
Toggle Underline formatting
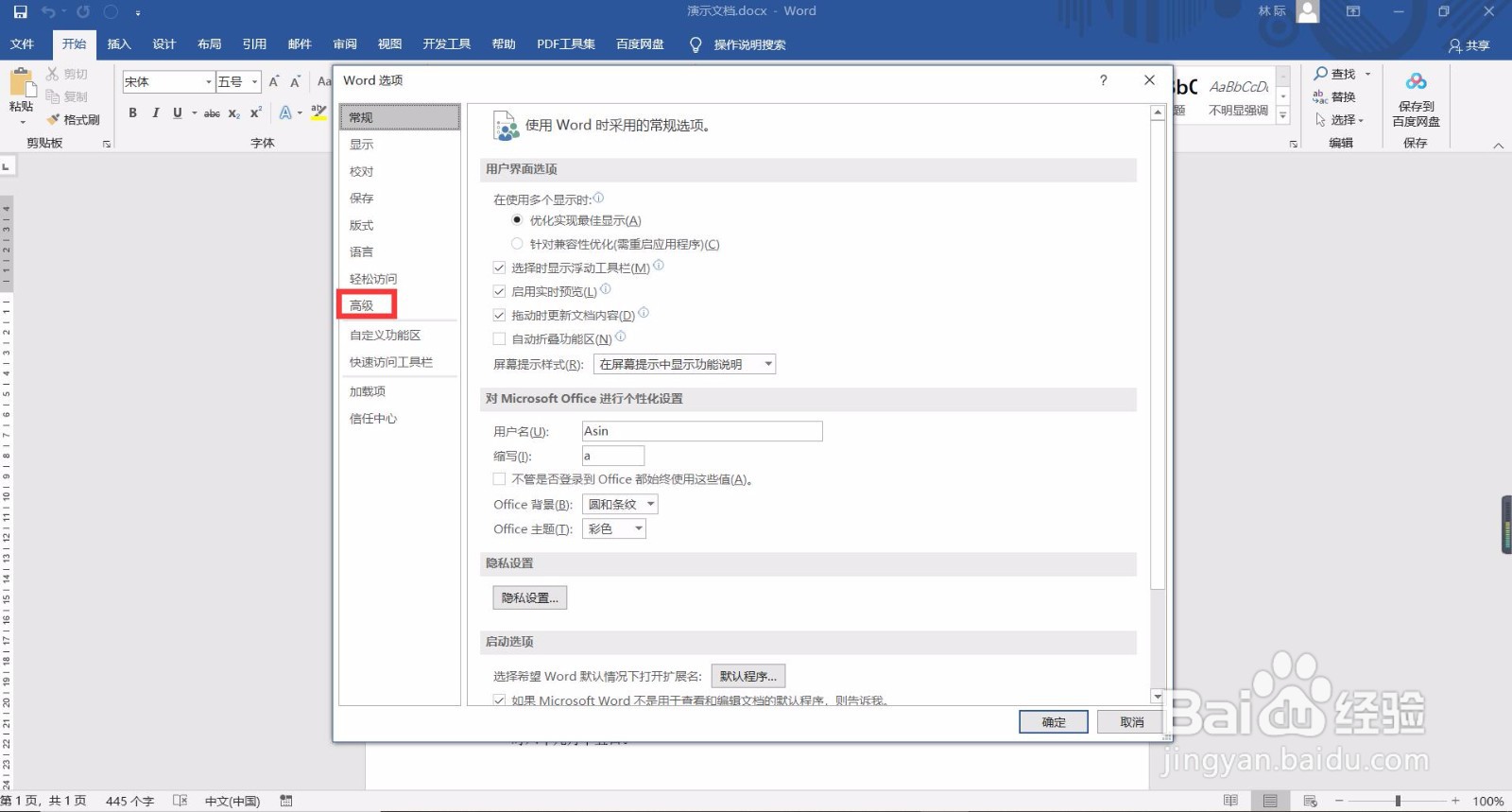click(178, 112)
